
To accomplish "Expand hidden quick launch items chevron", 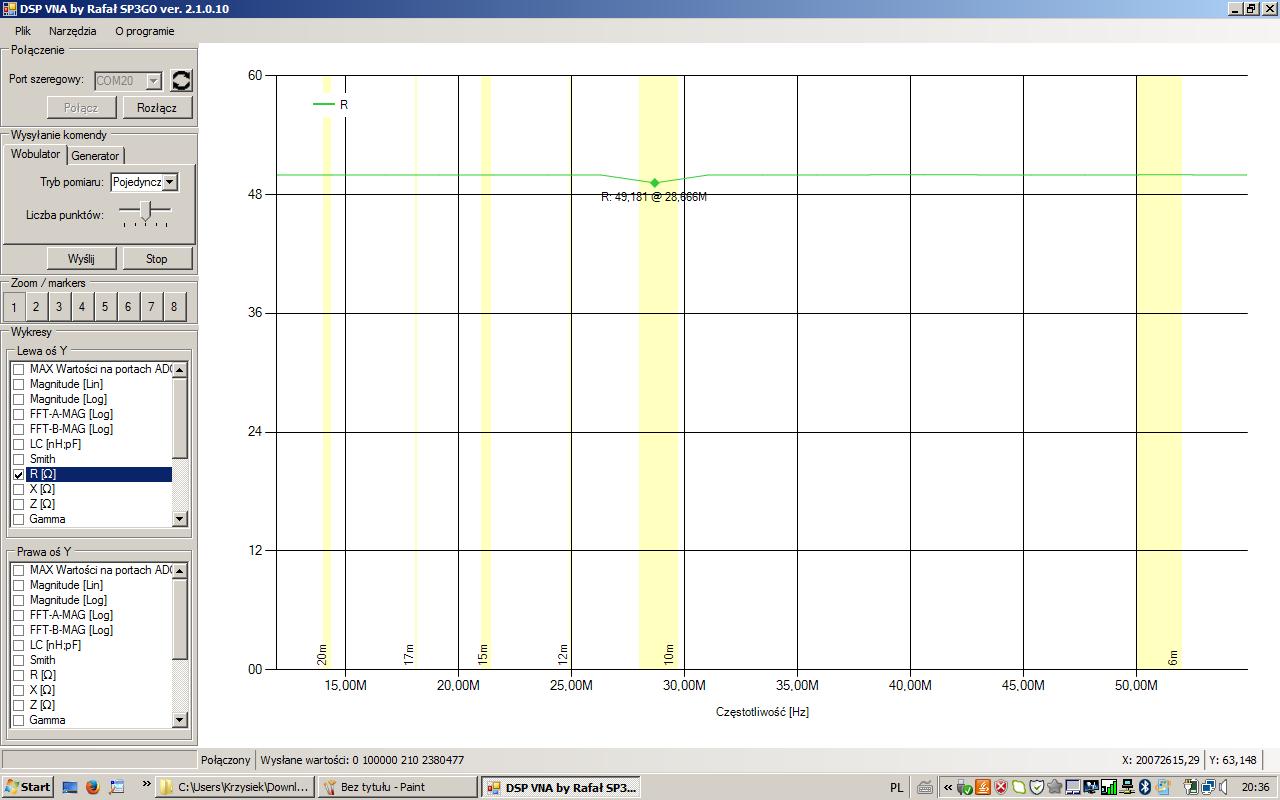I will (146, 784).
